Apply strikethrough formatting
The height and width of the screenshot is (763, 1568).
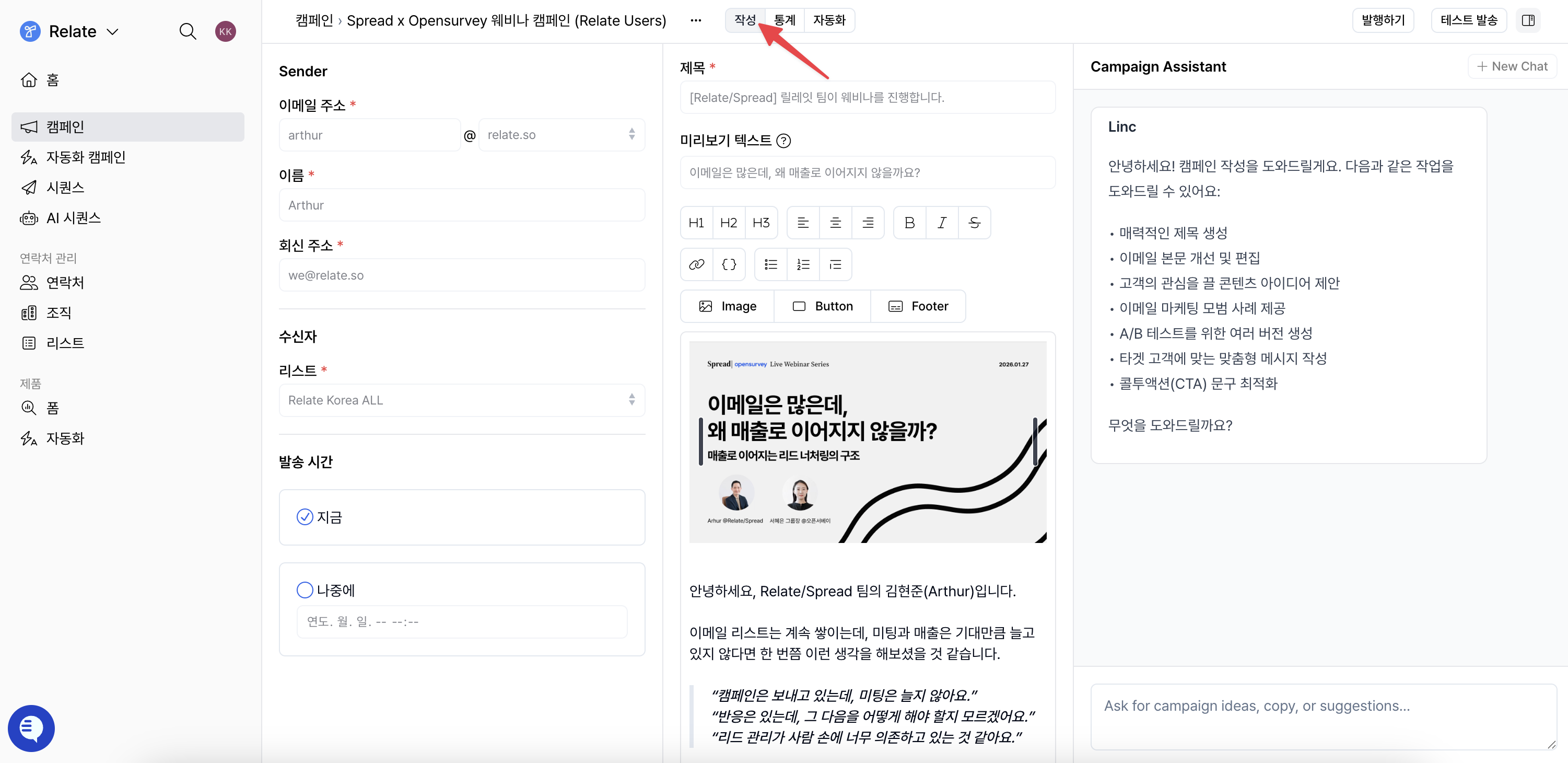pos(974,223)
